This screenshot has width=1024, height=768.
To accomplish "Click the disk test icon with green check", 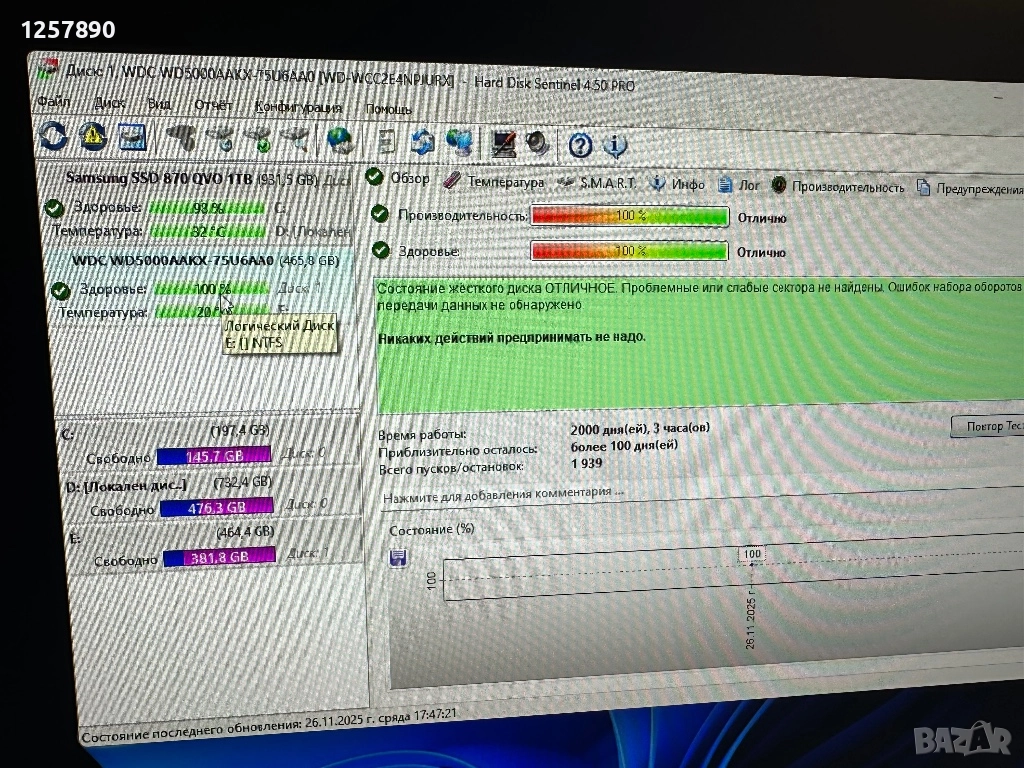I will tap(259, 139).
